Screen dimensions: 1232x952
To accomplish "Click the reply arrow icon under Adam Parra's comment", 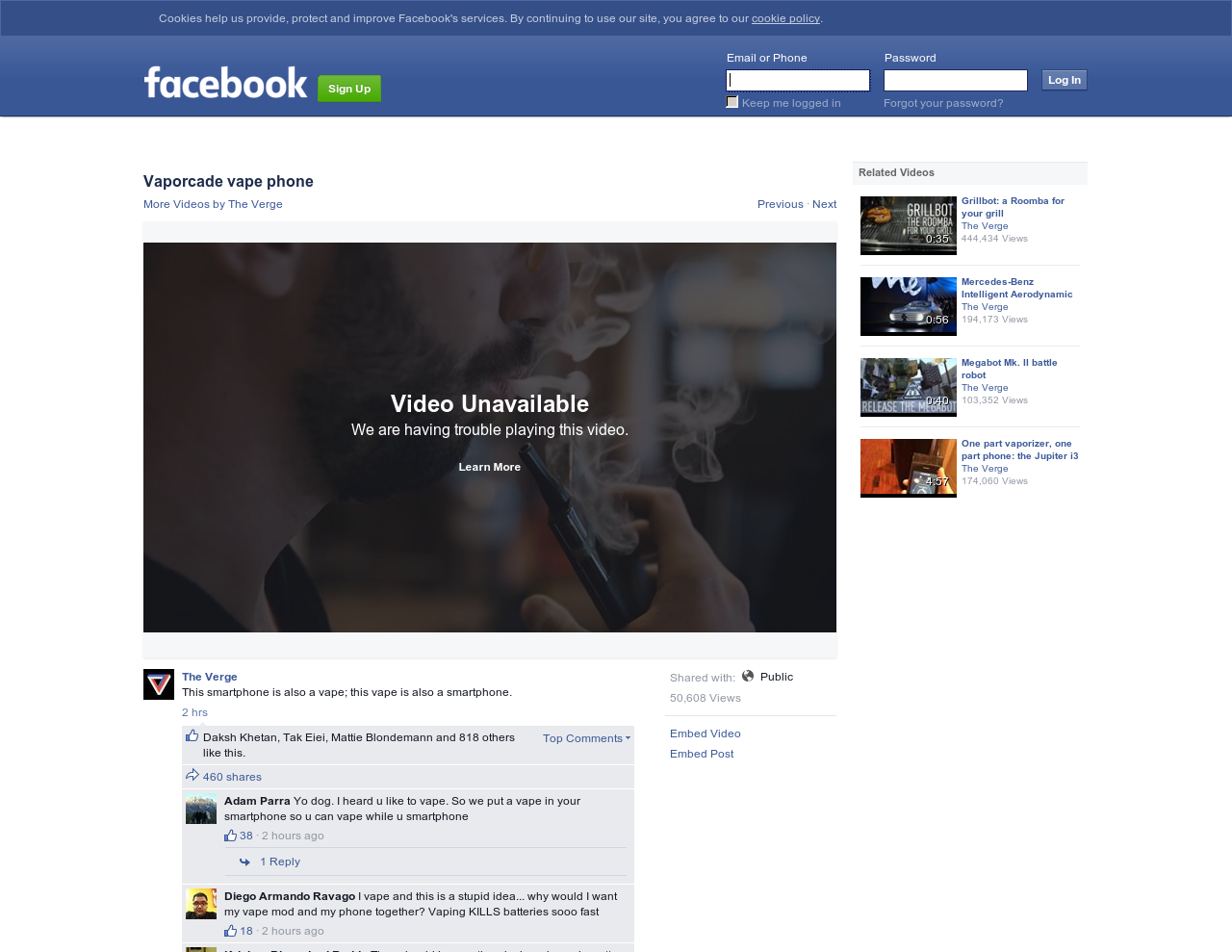I will pyautogui.click(x=245, y=862).
